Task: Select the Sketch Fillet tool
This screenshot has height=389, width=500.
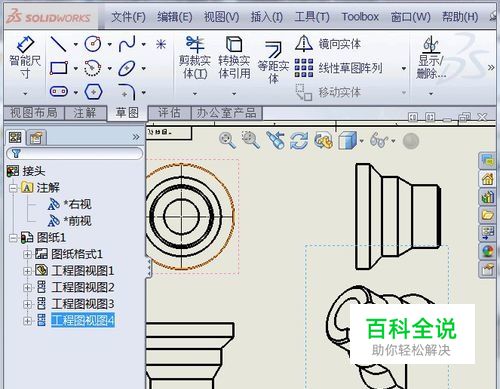Action: pyautogui.click(x=127, y=92)
